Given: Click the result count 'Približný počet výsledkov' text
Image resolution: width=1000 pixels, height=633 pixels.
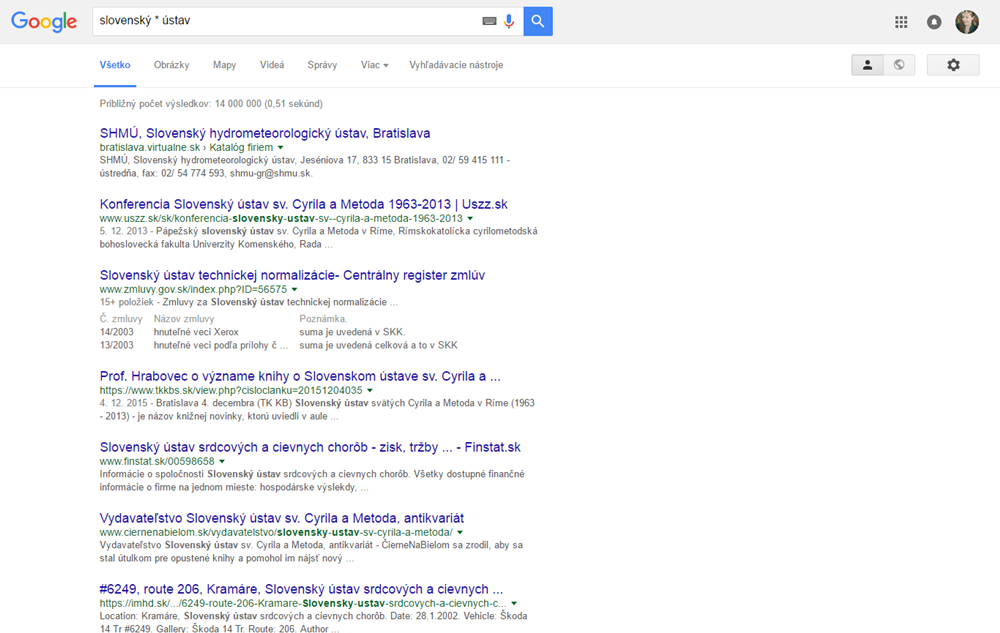Looking at the screenshot, I should 211,104.
